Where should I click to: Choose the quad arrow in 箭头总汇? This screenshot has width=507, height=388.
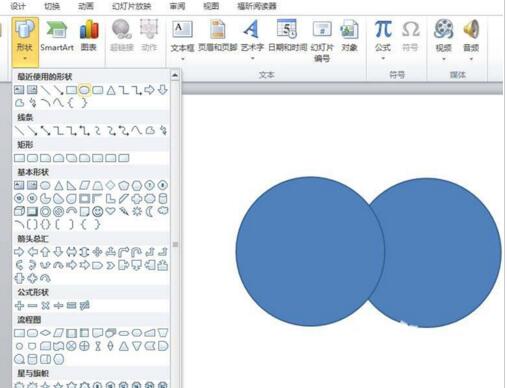97,252
